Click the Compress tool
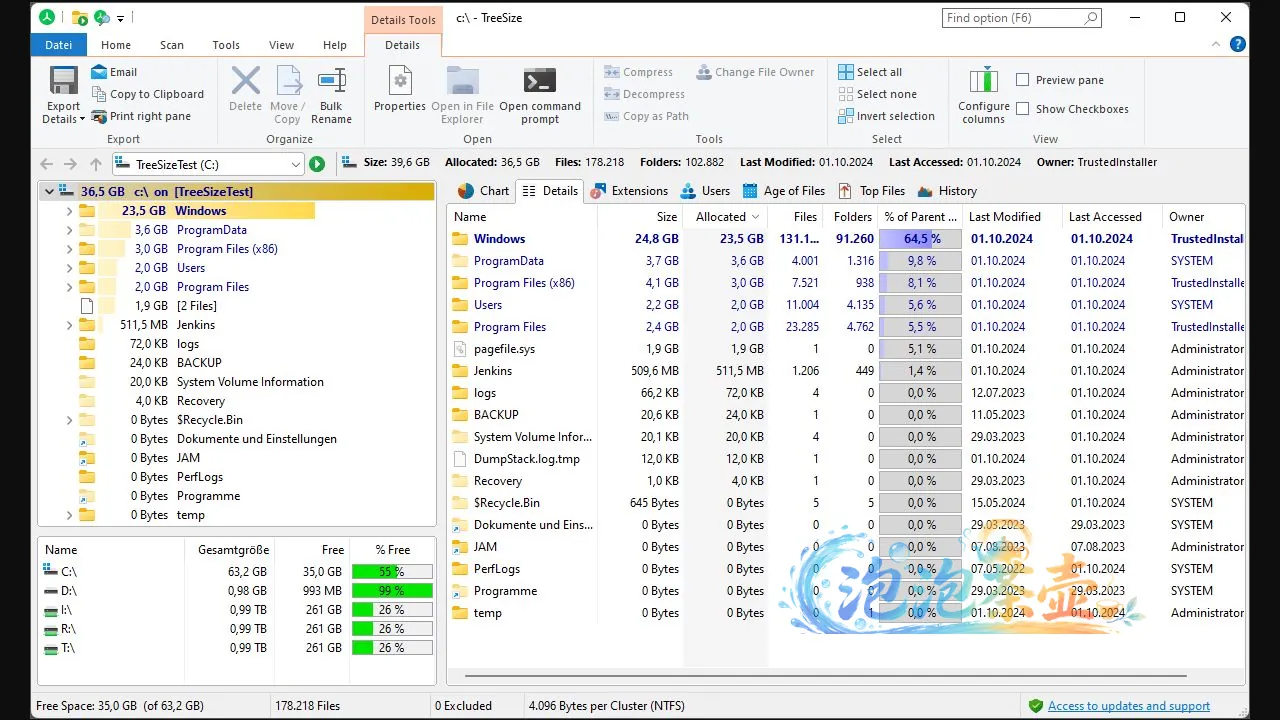The height and width of the screenshot is (720, 1280). [638, 72]
